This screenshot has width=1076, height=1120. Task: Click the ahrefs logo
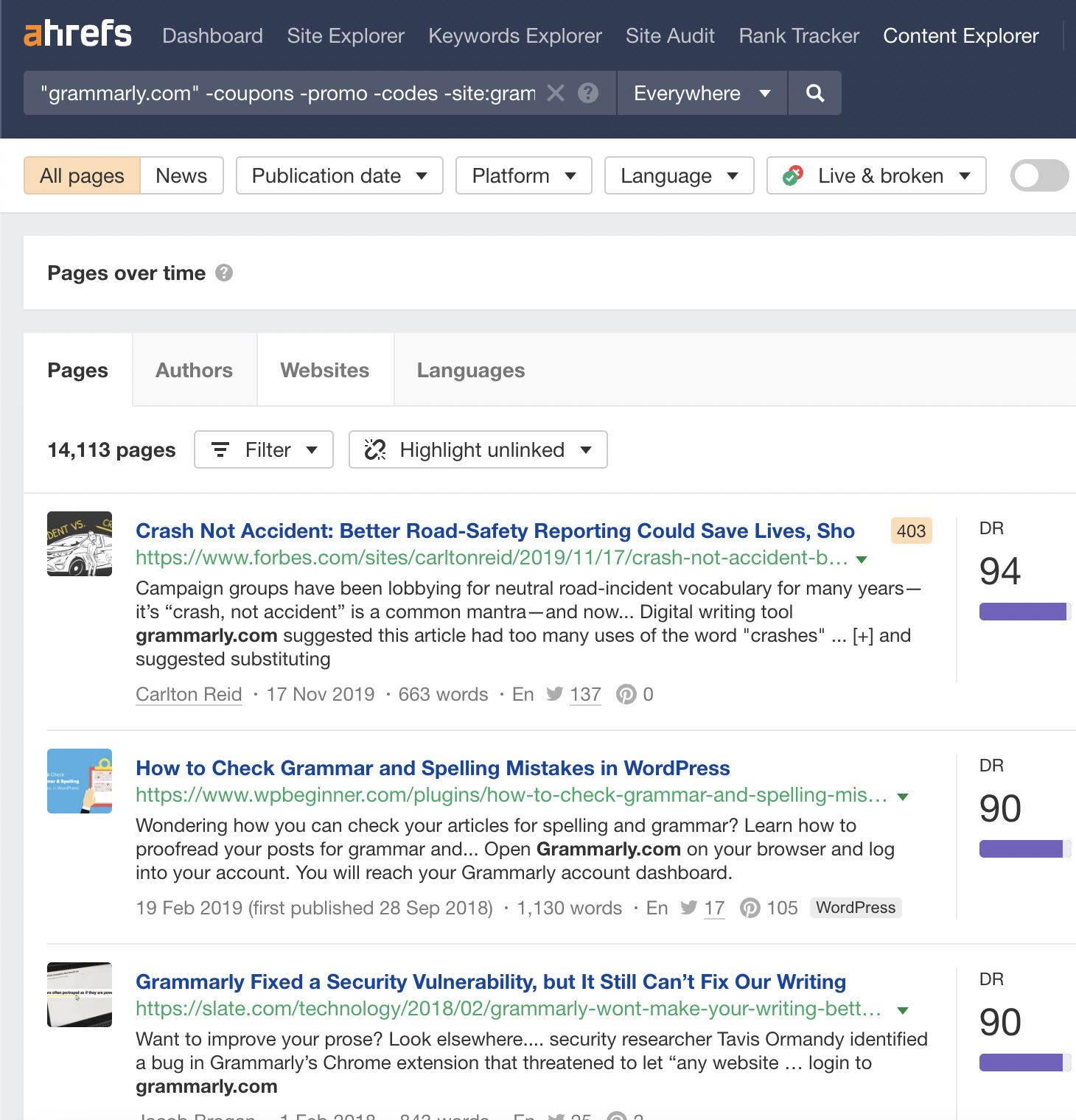[x=77, y=33]
